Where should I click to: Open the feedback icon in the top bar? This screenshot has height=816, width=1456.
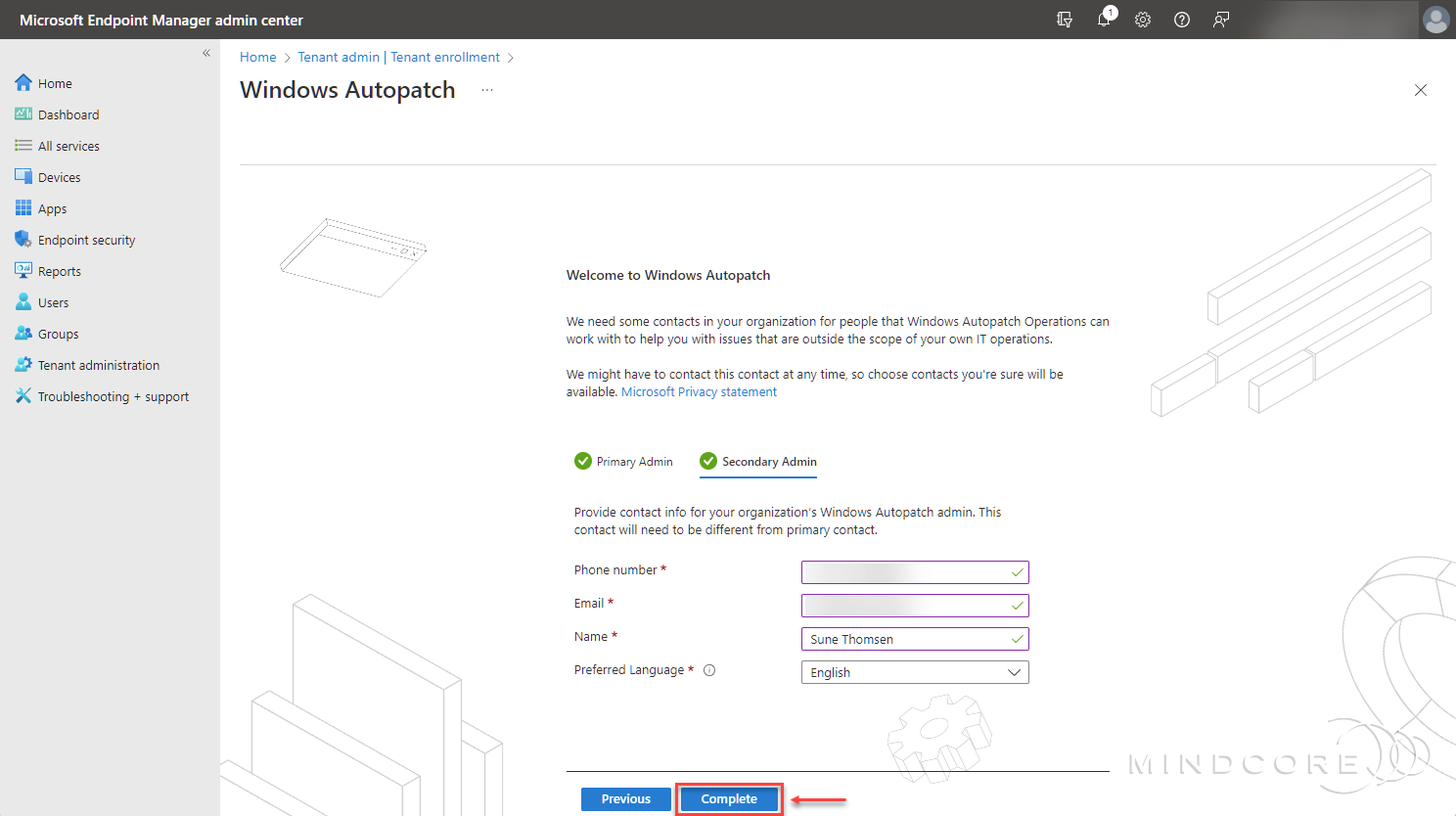pos(1220,20)
